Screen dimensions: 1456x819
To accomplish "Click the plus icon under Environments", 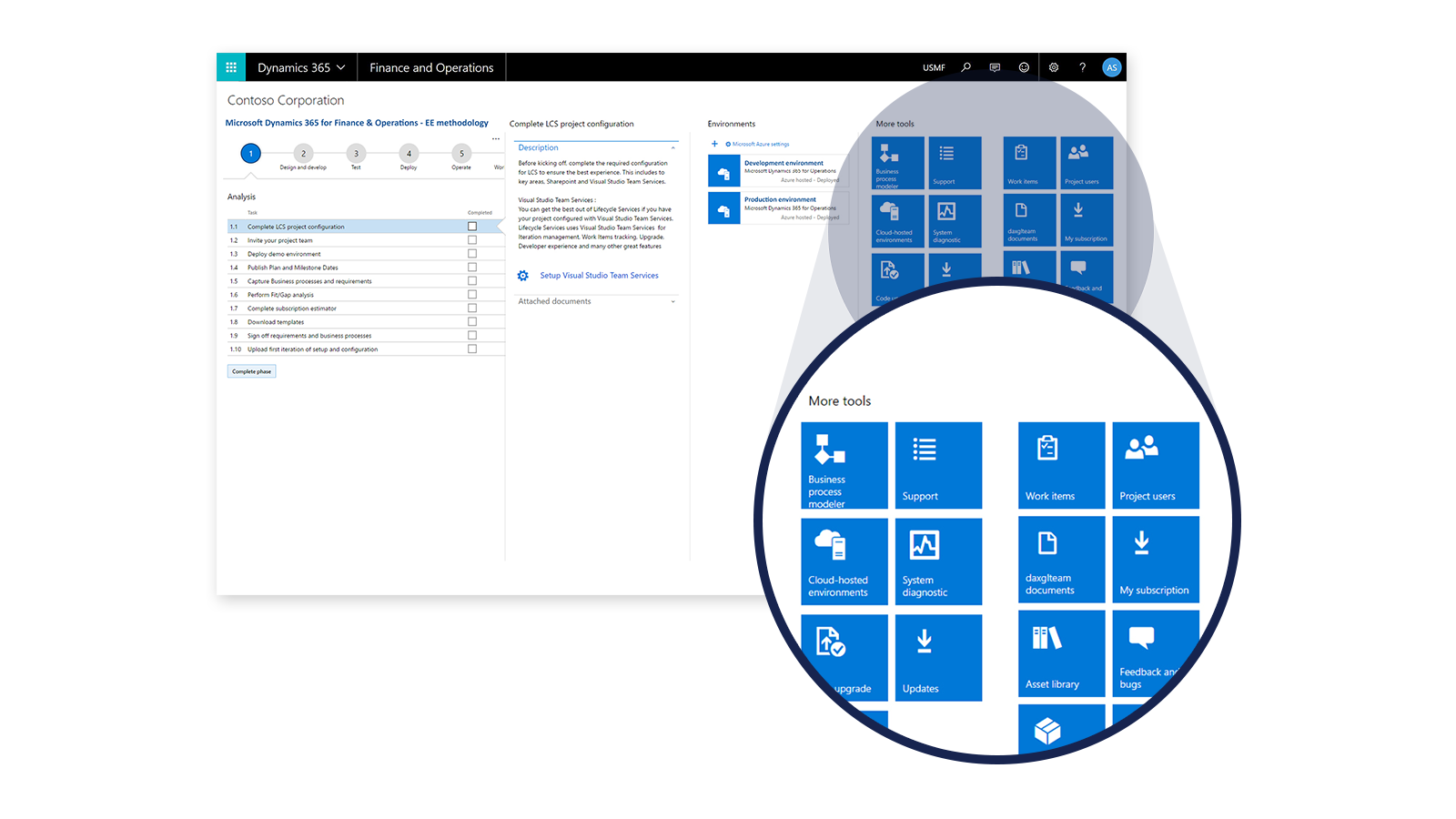I will [x=714, y=144].
